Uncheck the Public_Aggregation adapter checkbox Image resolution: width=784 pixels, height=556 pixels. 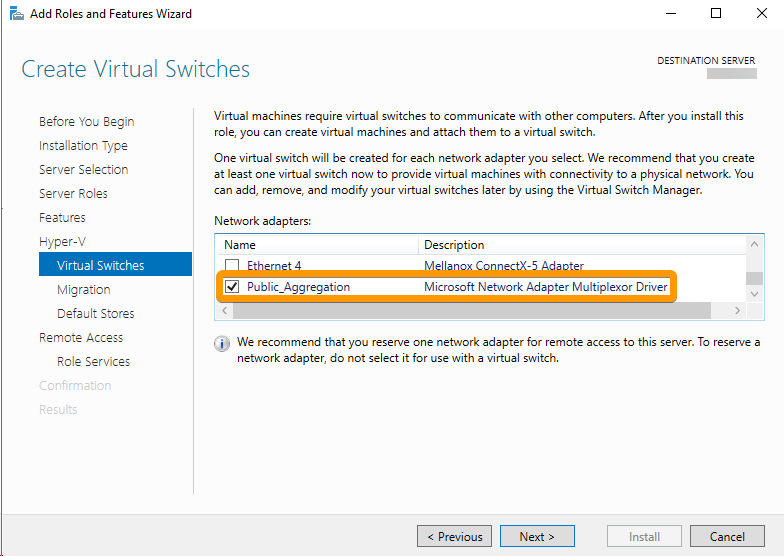232,286
